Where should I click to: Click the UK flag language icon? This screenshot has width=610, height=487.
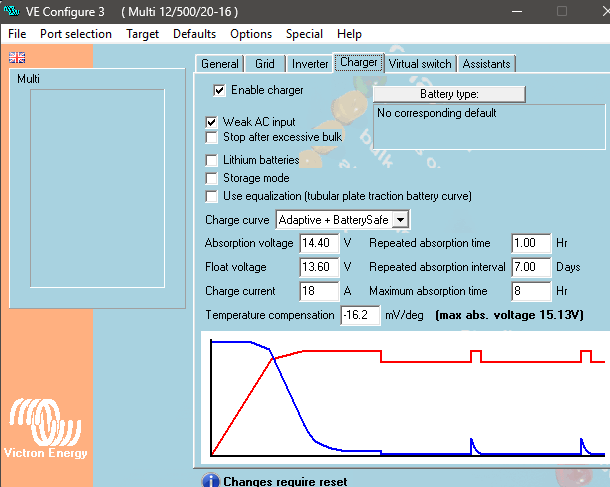17,58
